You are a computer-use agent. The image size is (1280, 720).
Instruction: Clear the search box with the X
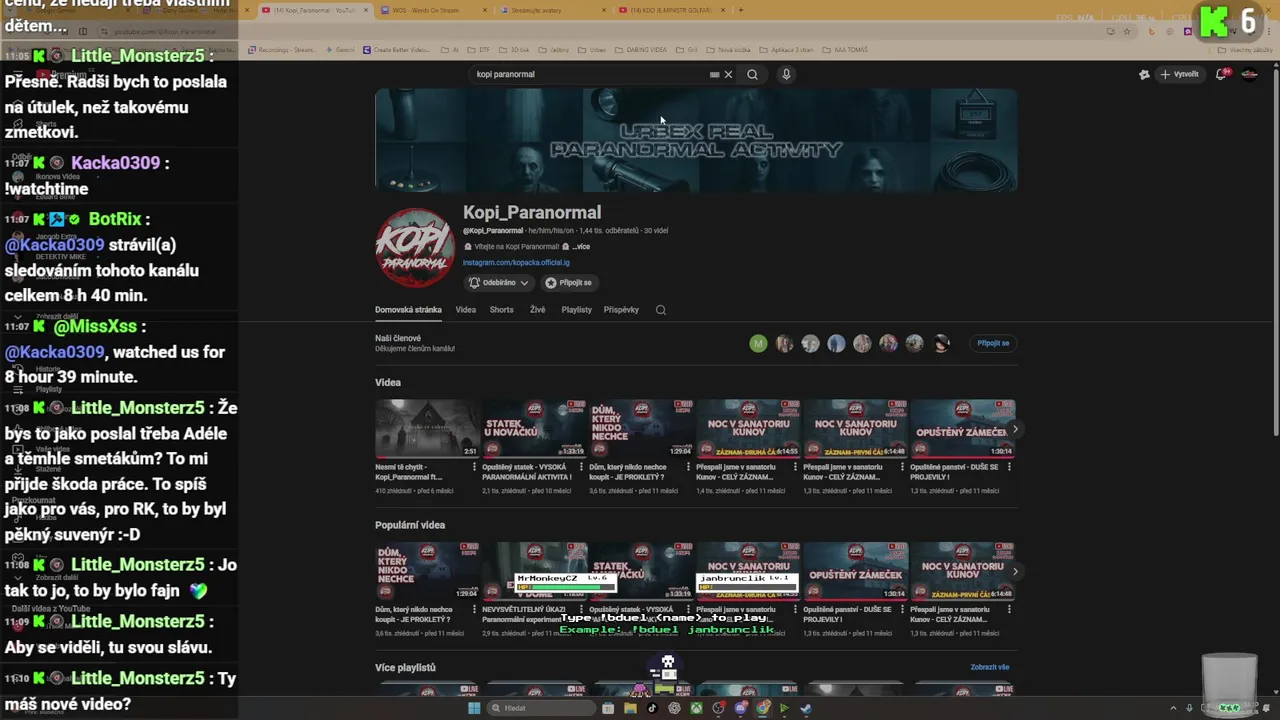pyautogui.click(x=728, y=74)
